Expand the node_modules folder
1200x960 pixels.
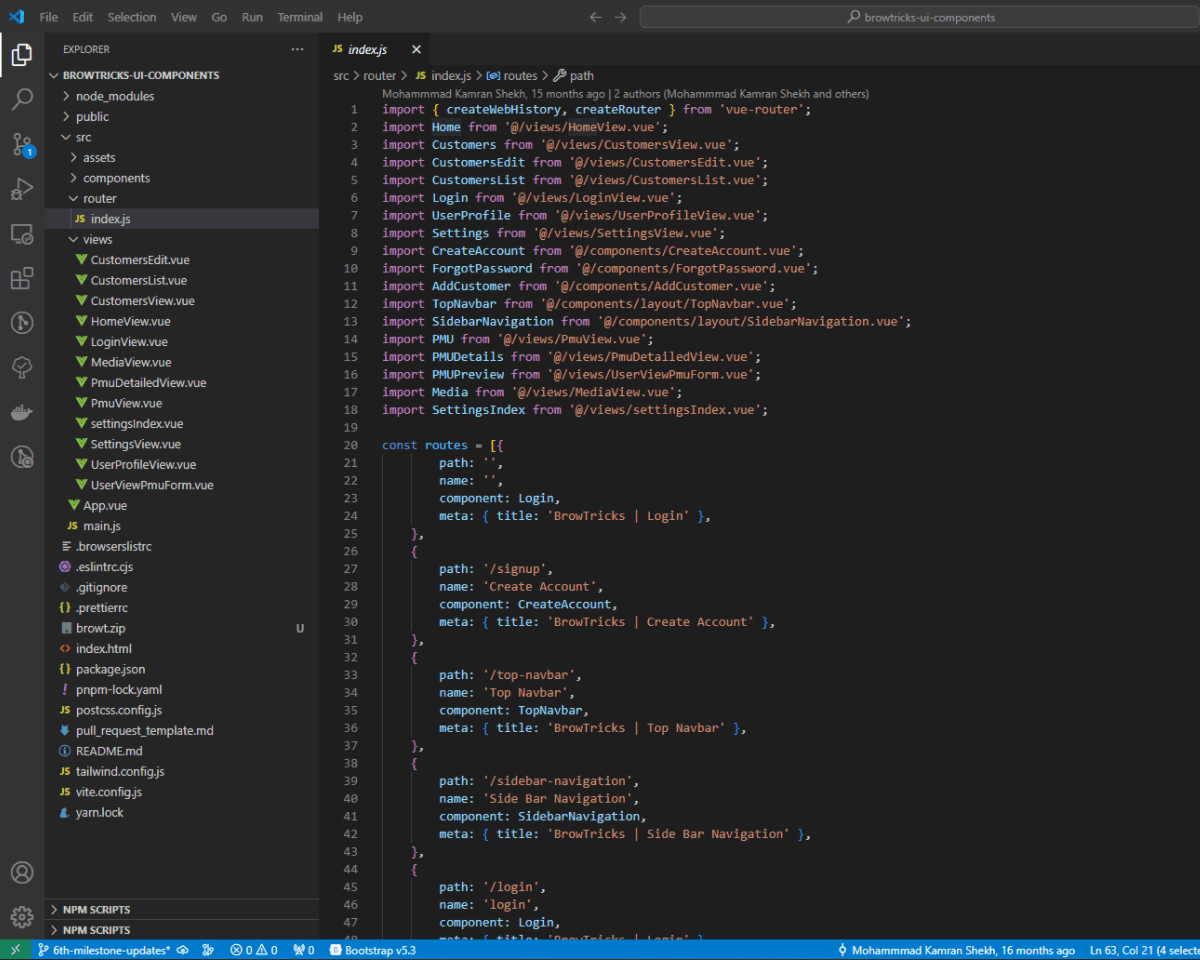tap(114, 96)
